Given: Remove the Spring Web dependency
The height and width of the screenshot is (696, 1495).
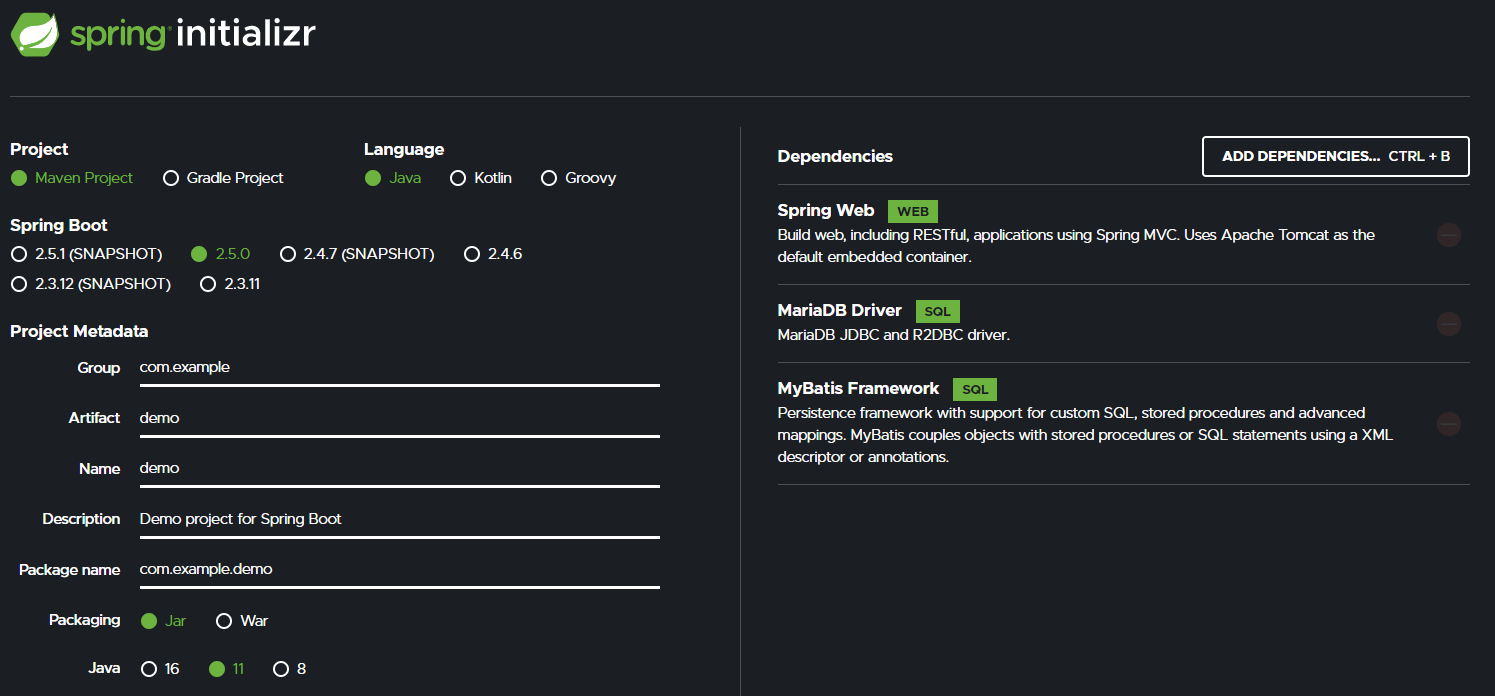Looking at the screenshot, I should 1448,235.
